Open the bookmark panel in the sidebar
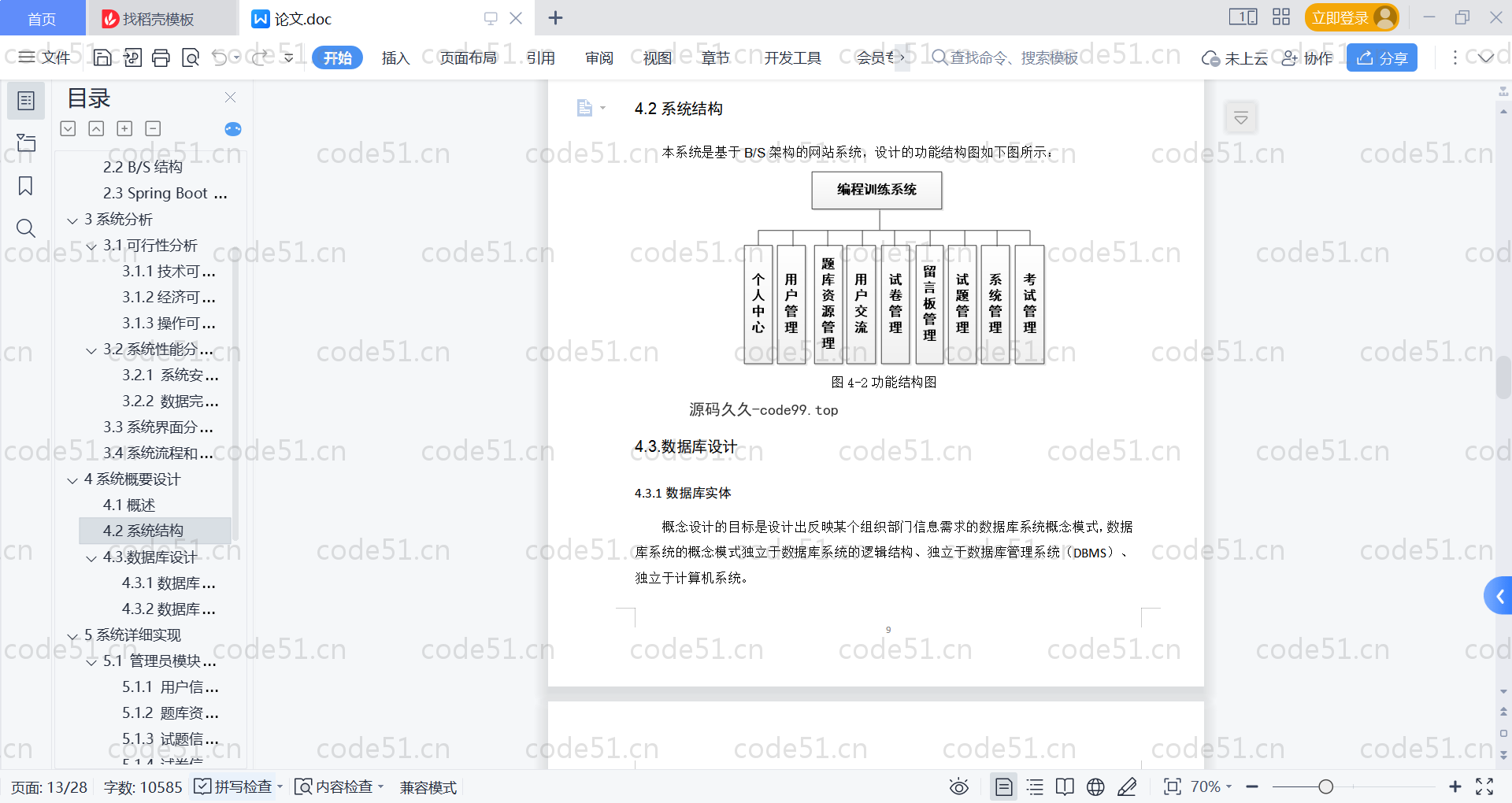 tap(25, 186)
